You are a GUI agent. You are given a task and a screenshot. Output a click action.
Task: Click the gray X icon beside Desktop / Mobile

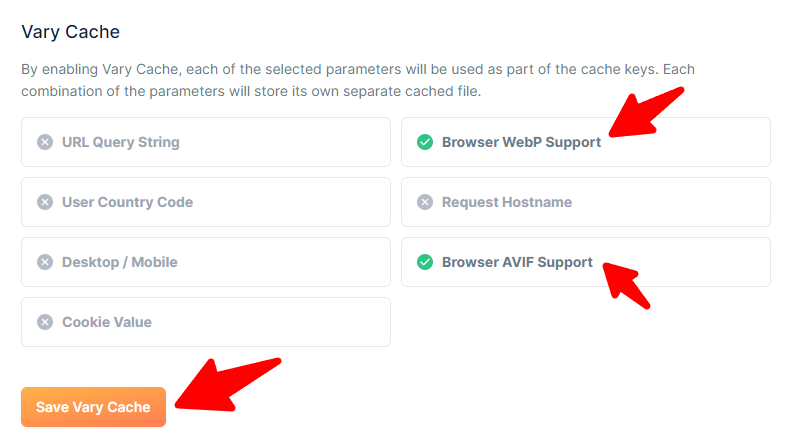[x=45, y=262]
